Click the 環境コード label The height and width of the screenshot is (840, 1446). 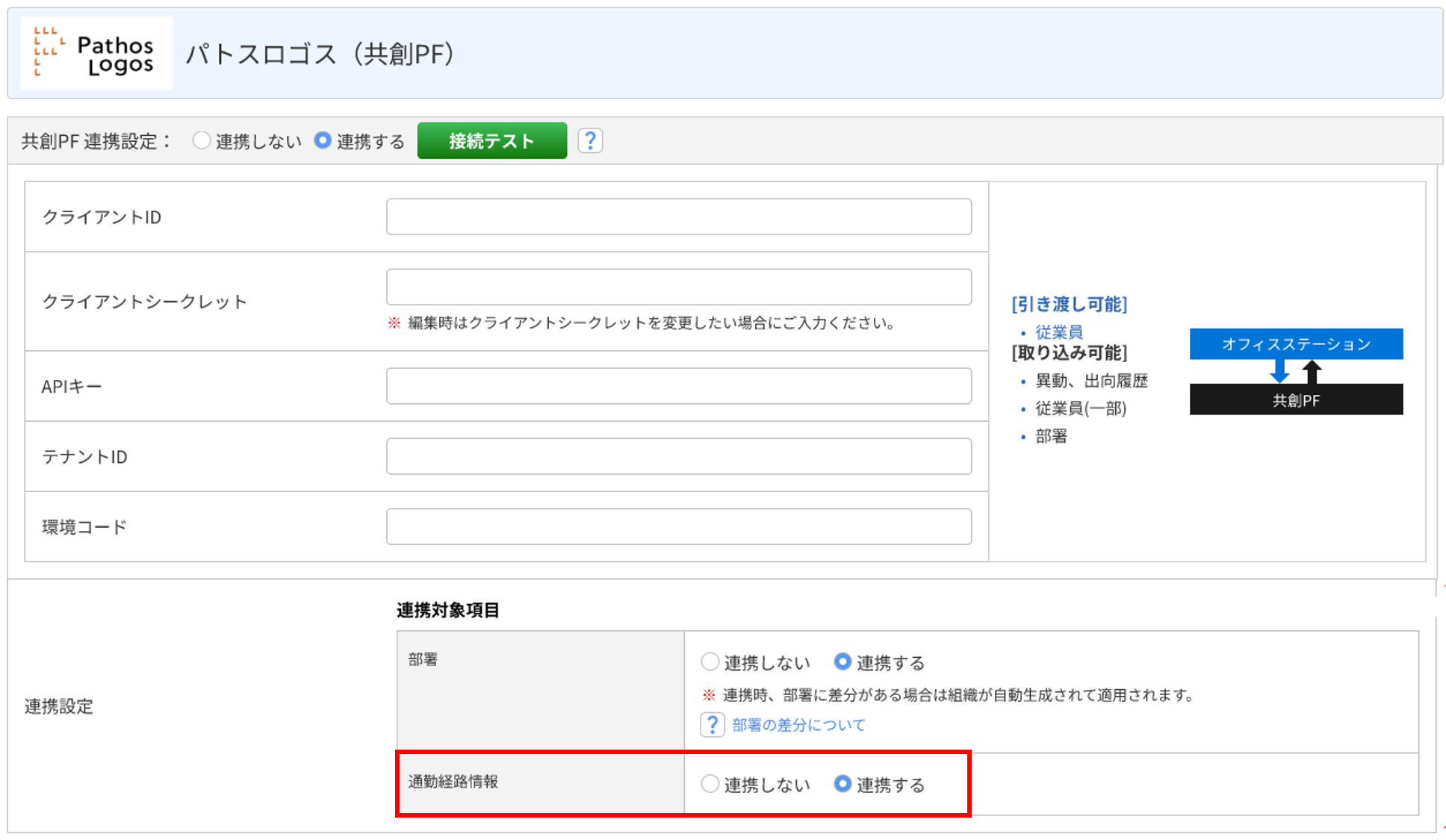tap(84, 527)
